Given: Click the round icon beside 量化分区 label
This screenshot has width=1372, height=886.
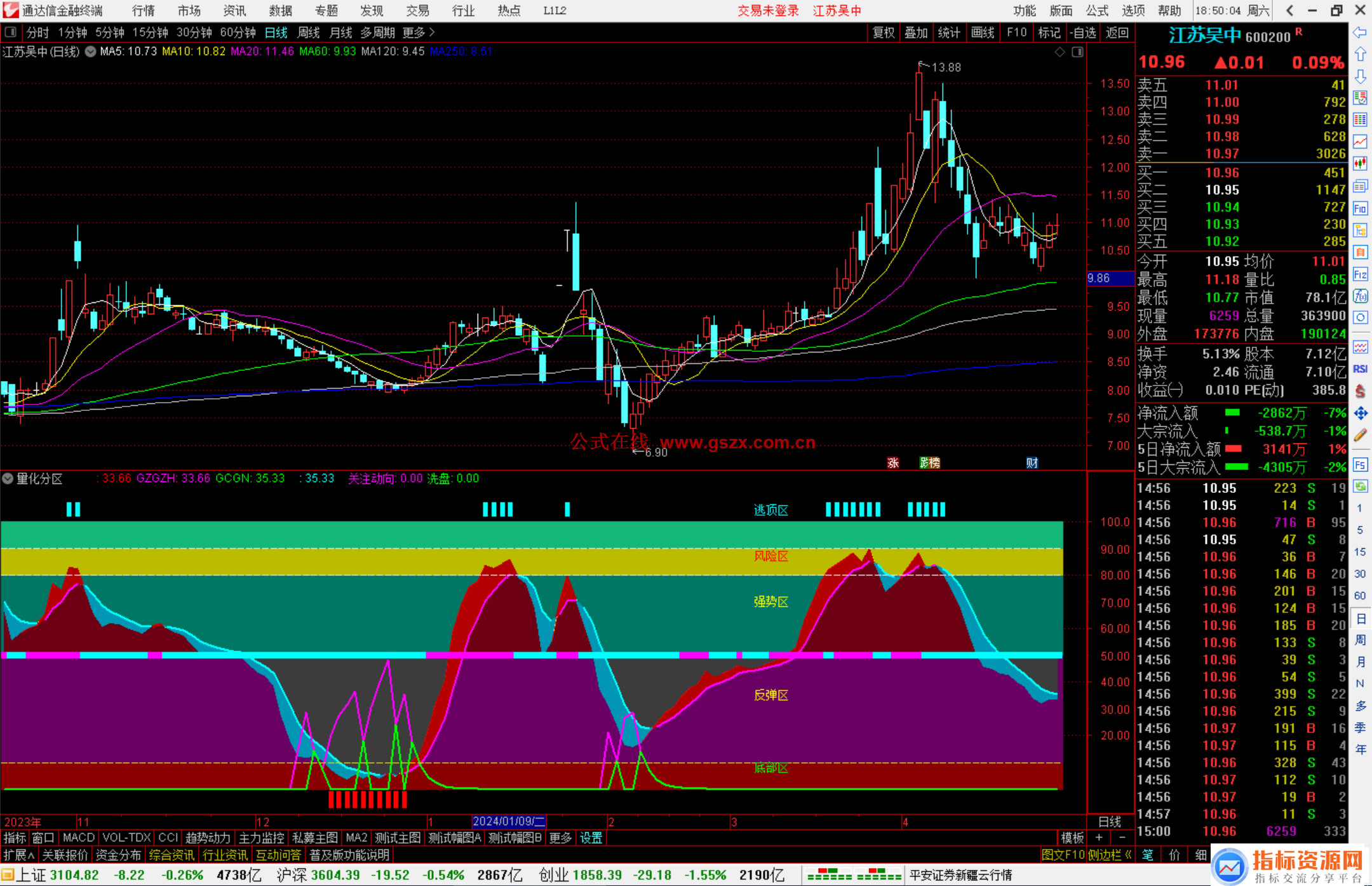Looking at the screenshot, I should [x=8, y=478].
